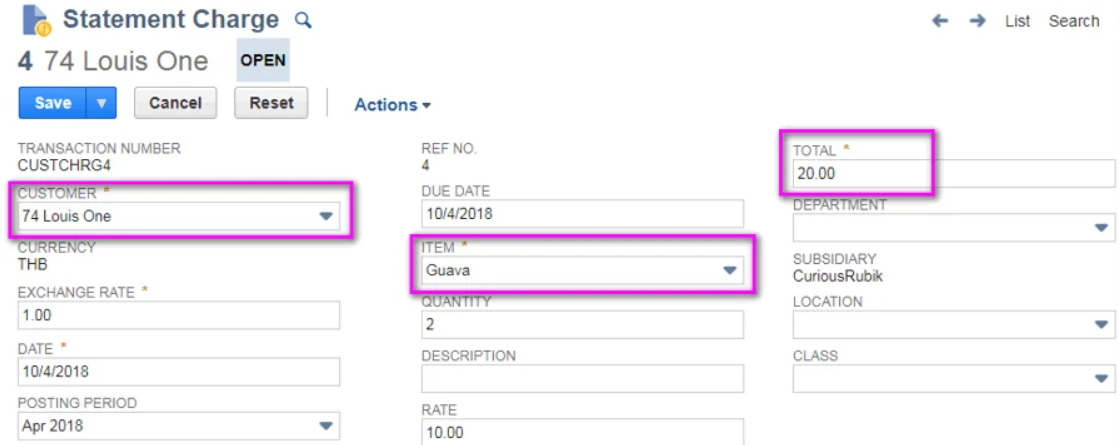
Task: Open the List view link
Action: (1017, 21)
